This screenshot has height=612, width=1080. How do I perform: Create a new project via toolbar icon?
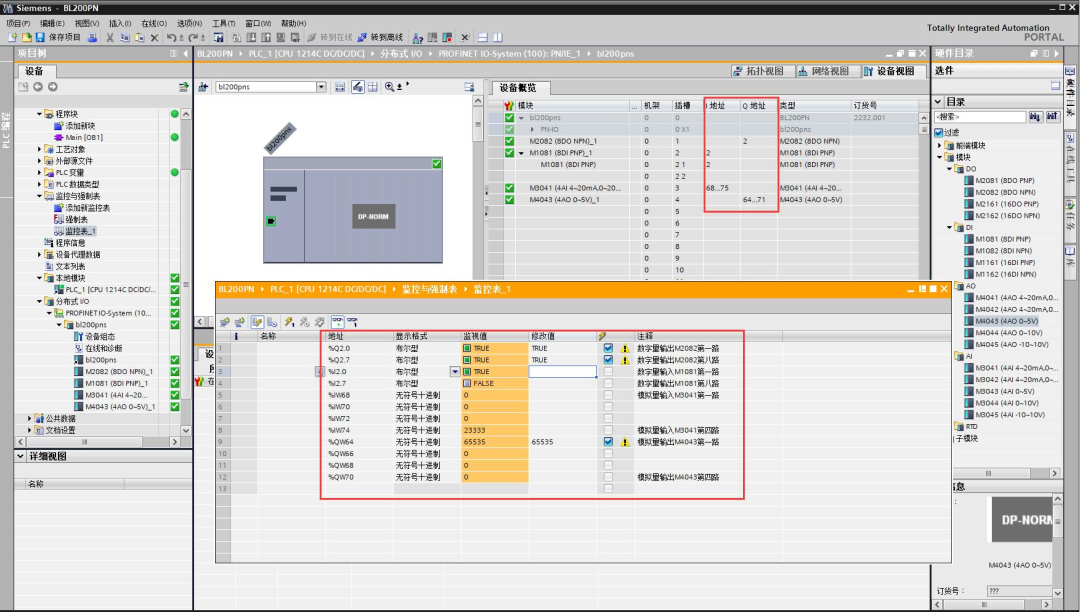12,37
